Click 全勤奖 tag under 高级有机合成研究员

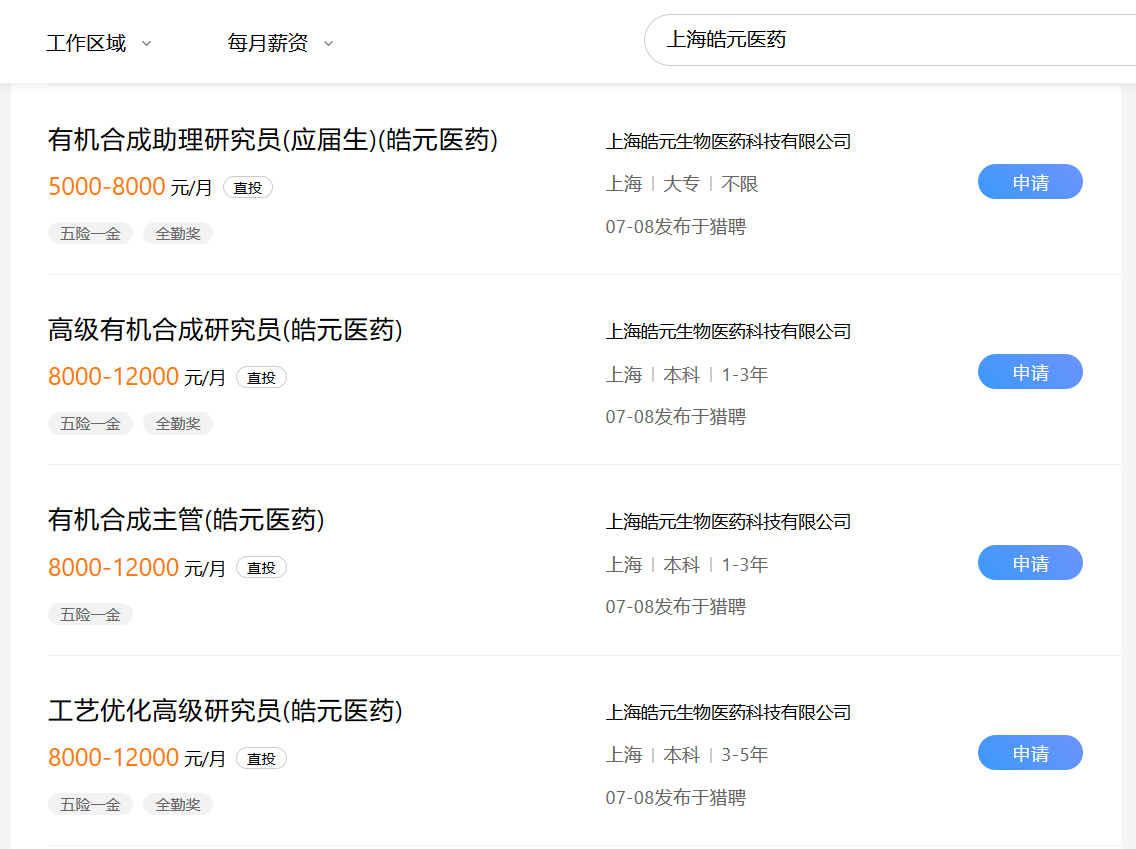(178, 424)
